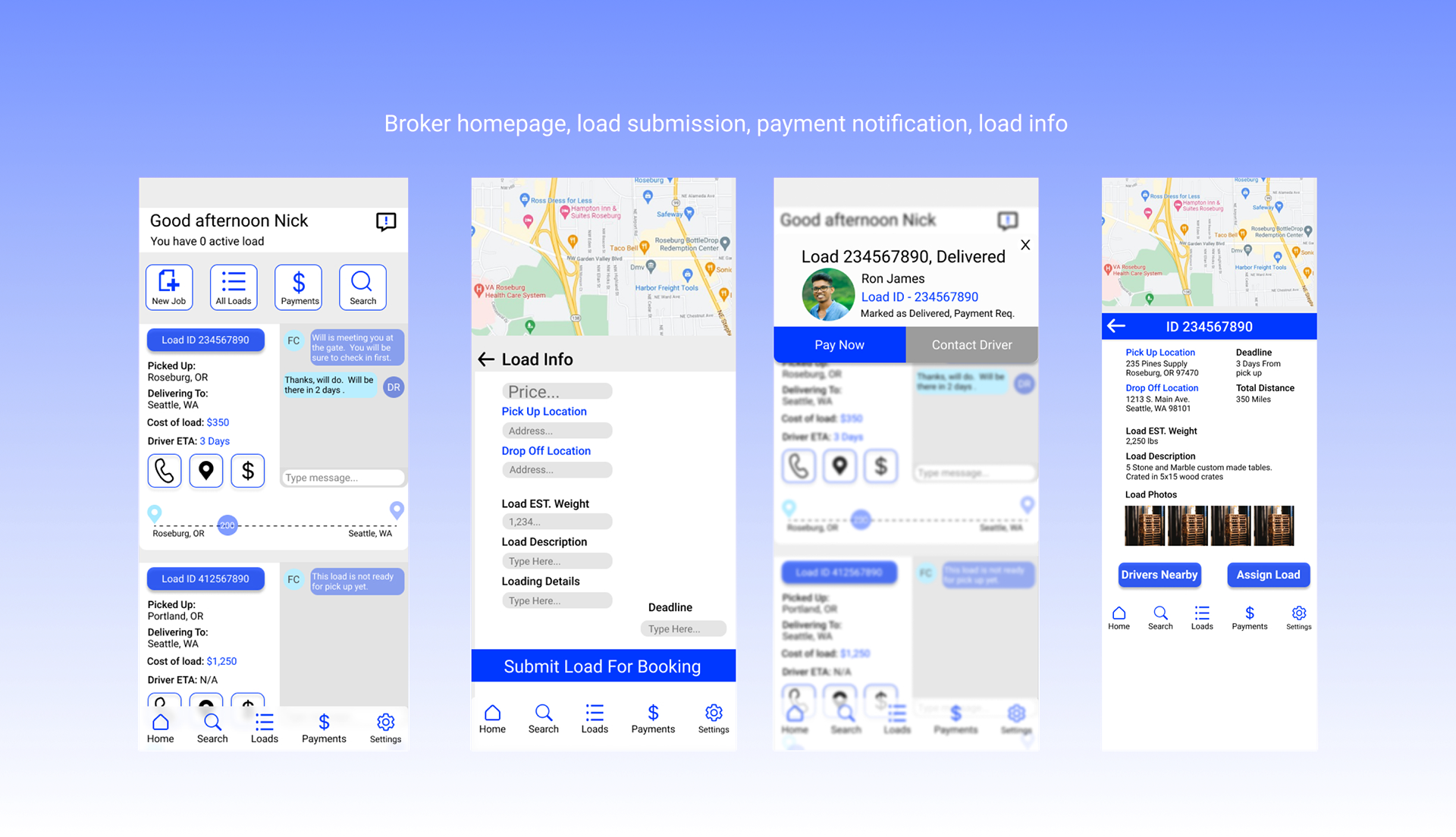The image size is (1456, 837).
Task: Open New Job in broker homepage
Action: (x=169, y=287)
